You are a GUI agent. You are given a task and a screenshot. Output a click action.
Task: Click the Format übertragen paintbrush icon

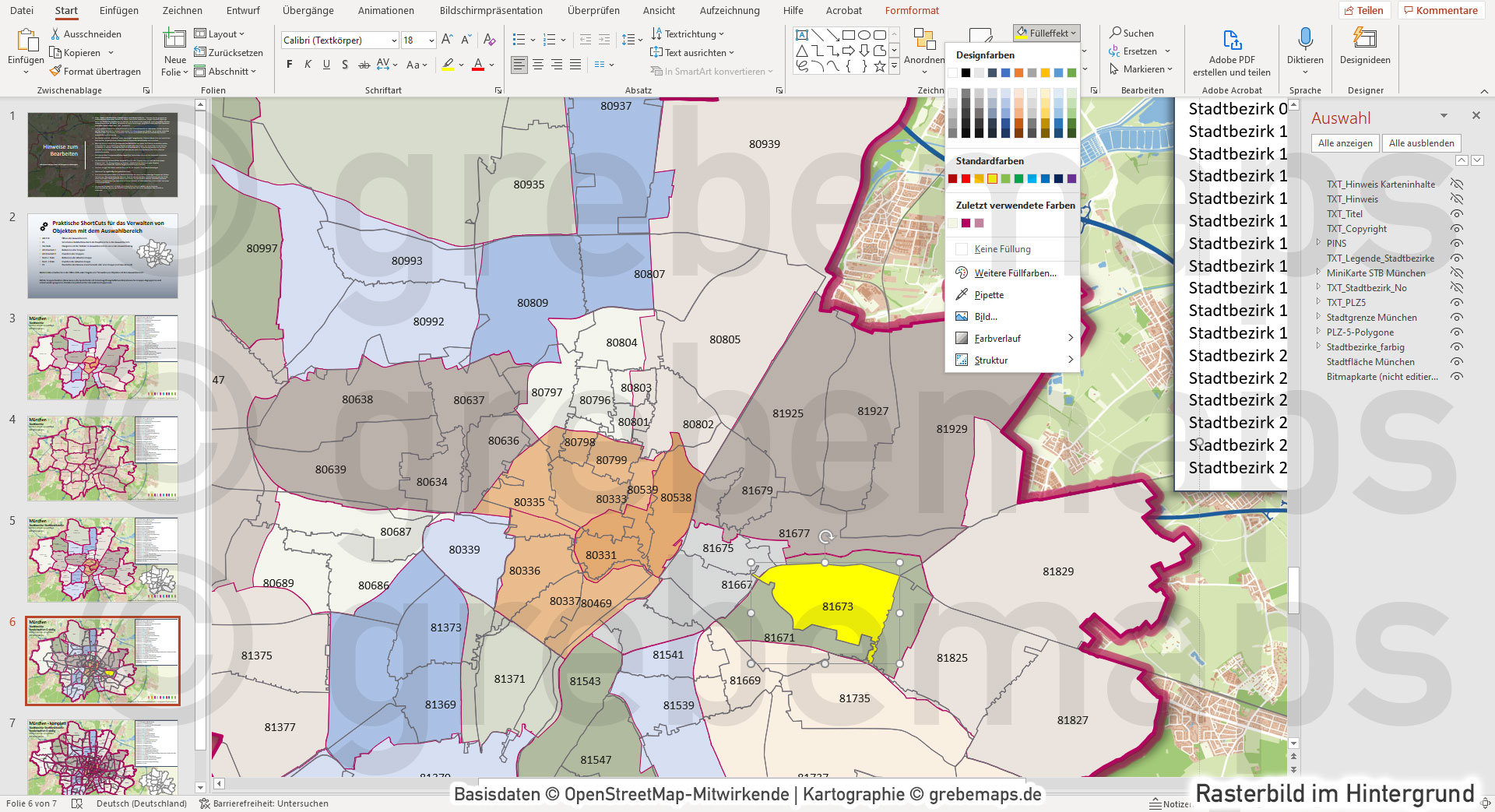pyautogui.click(x=57, y=71)
